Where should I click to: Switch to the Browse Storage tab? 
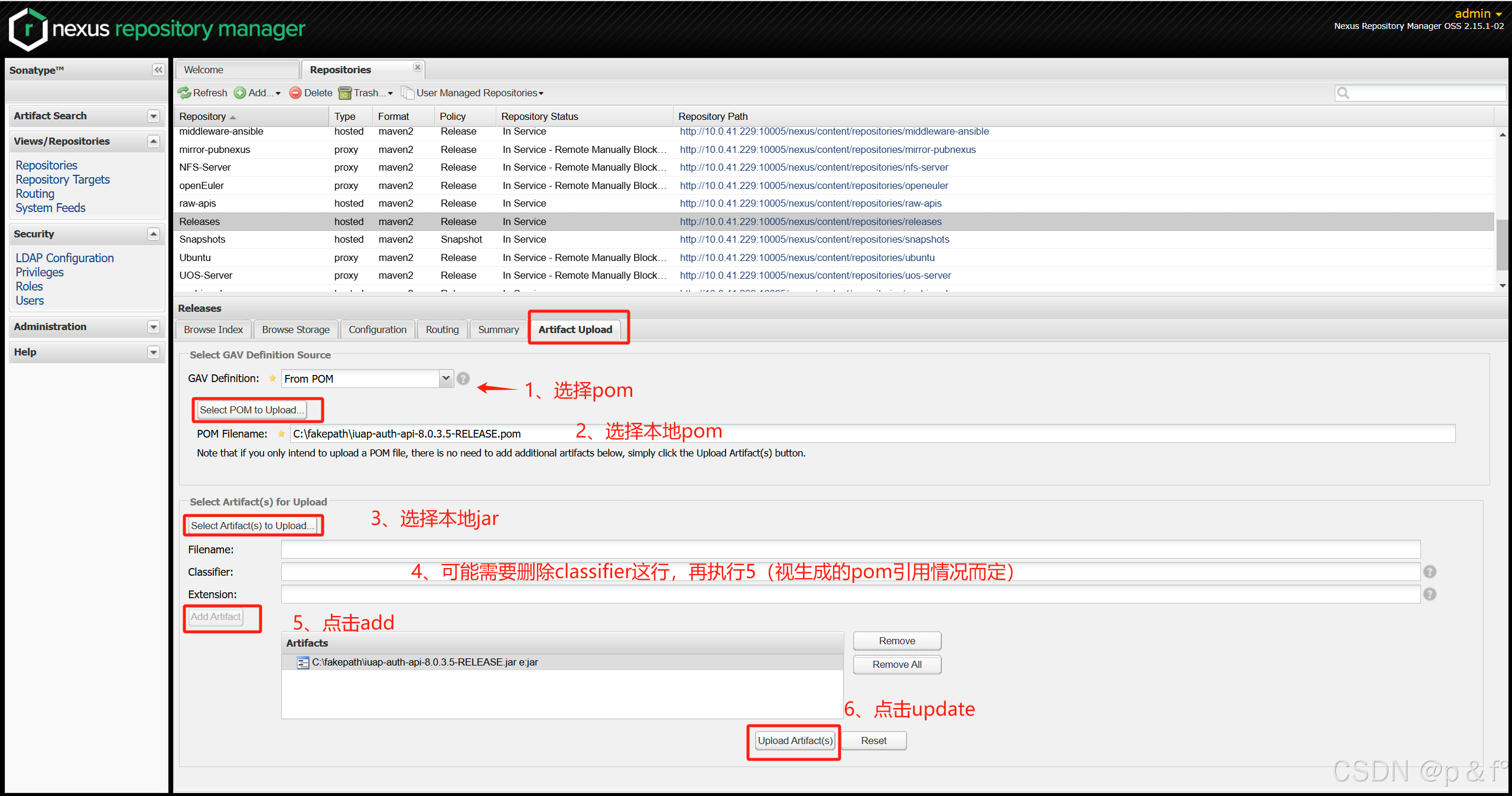click(x=295, y=330)
